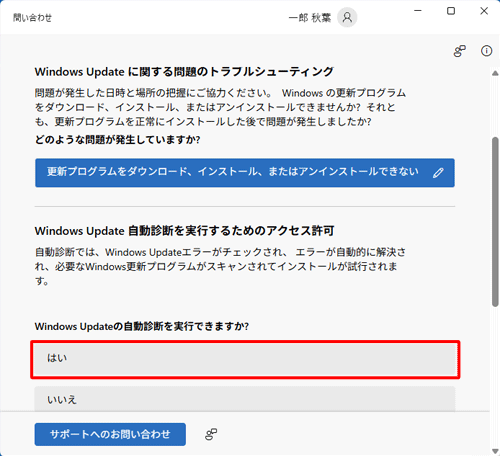
Task: Click heading Windows Update に関する問題のトラブルシューティング
Action: coord(184,72)
